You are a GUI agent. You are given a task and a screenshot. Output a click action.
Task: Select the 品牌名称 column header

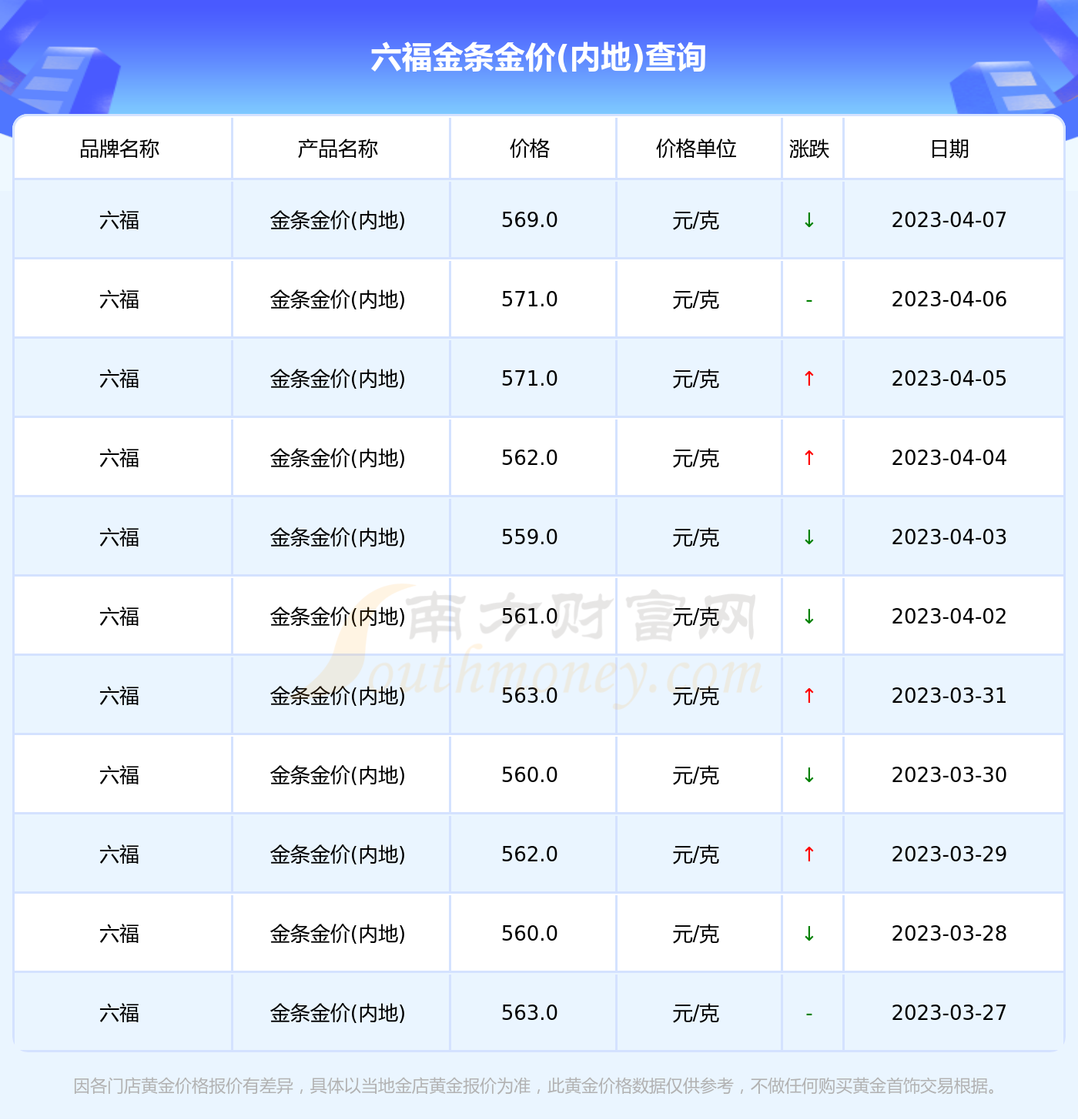119,149
